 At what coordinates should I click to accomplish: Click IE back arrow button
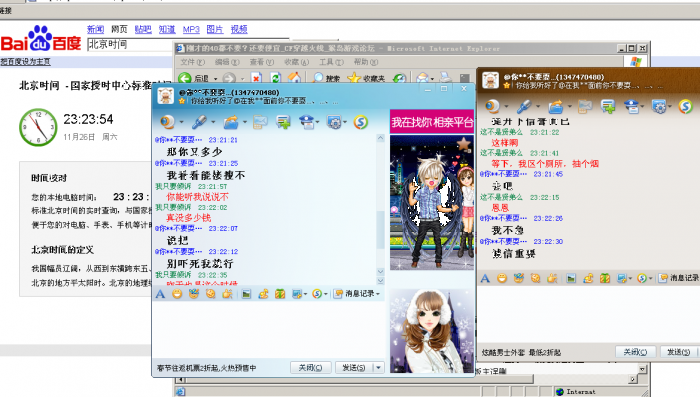(x=185, y=78)
